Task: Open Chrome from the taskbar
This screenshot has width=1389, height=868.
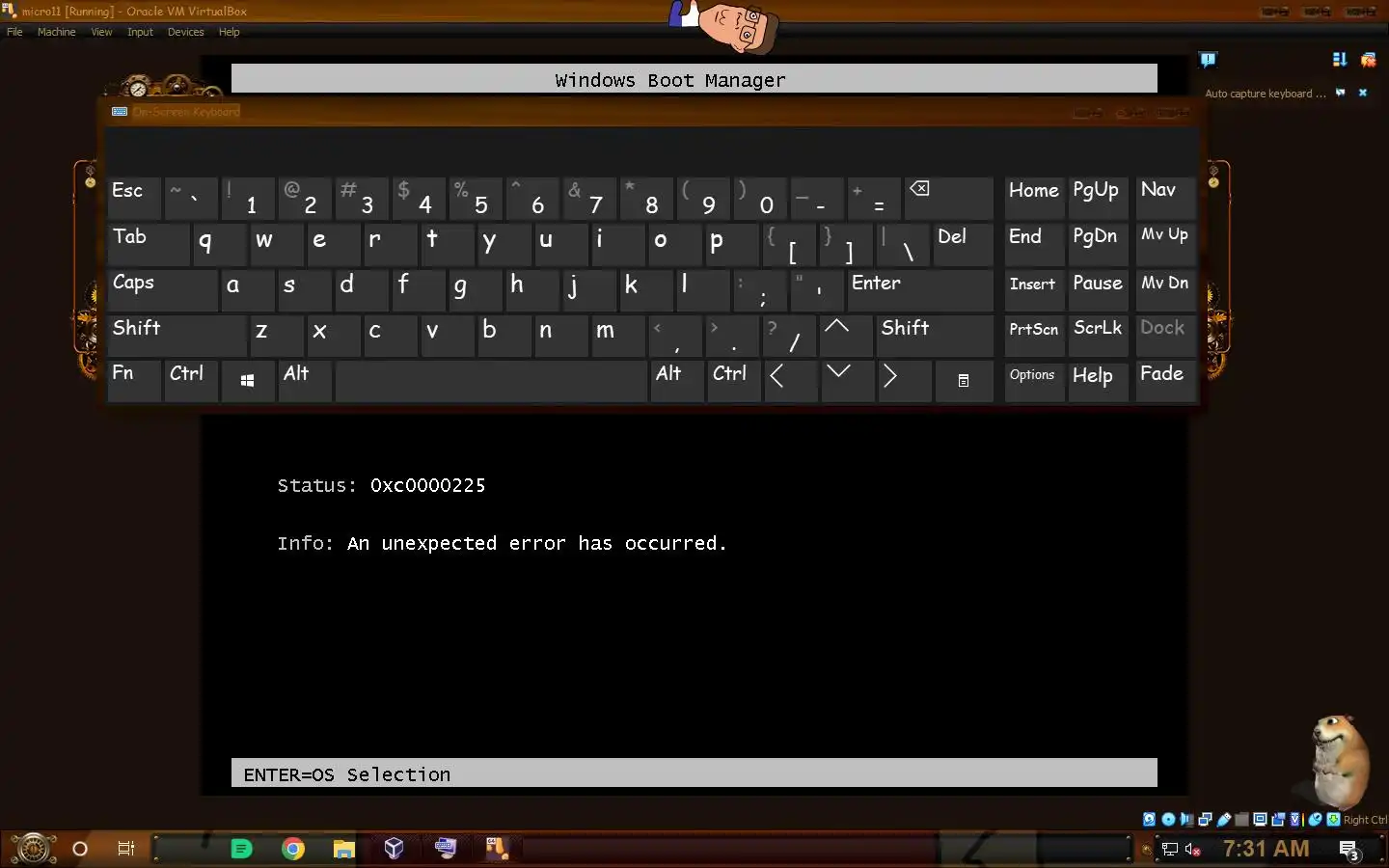Action: pyautogui.click(x=293, y=849)
